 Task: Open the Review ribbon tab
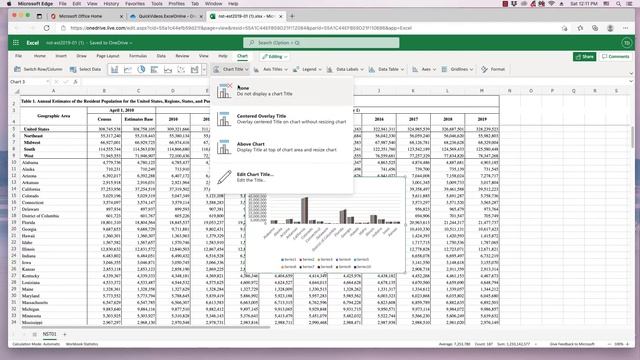(x=182, y=56)
